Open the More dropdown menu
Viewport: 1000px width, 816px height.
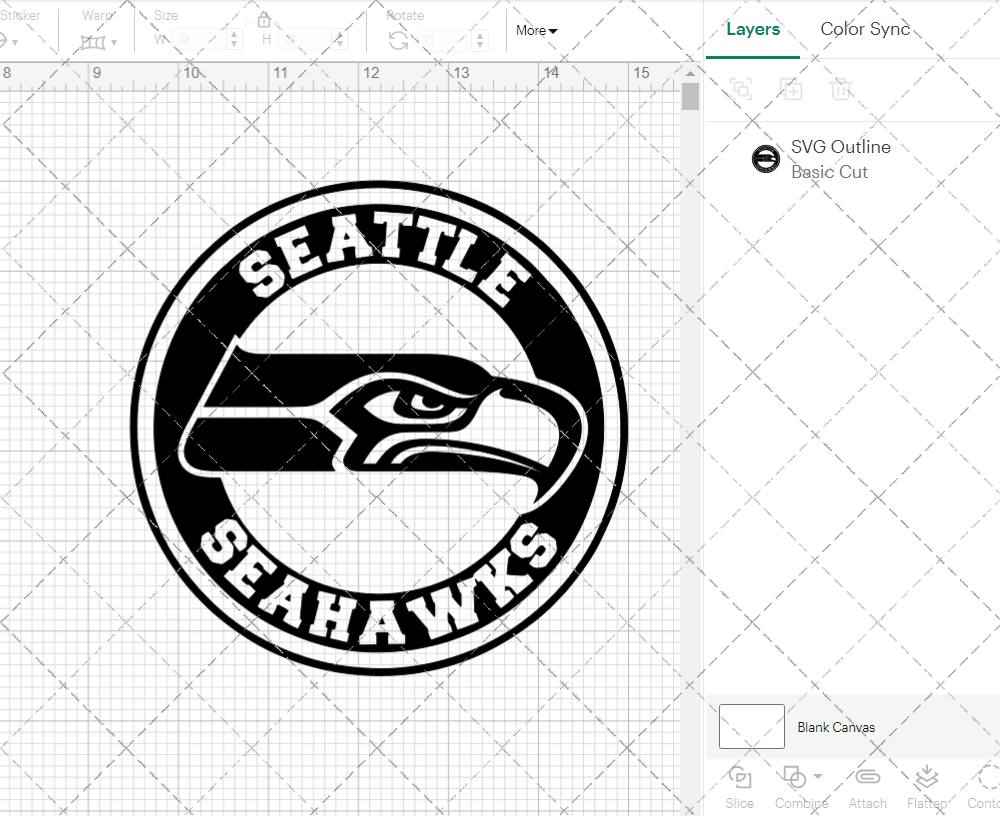[x=537, y=31]
